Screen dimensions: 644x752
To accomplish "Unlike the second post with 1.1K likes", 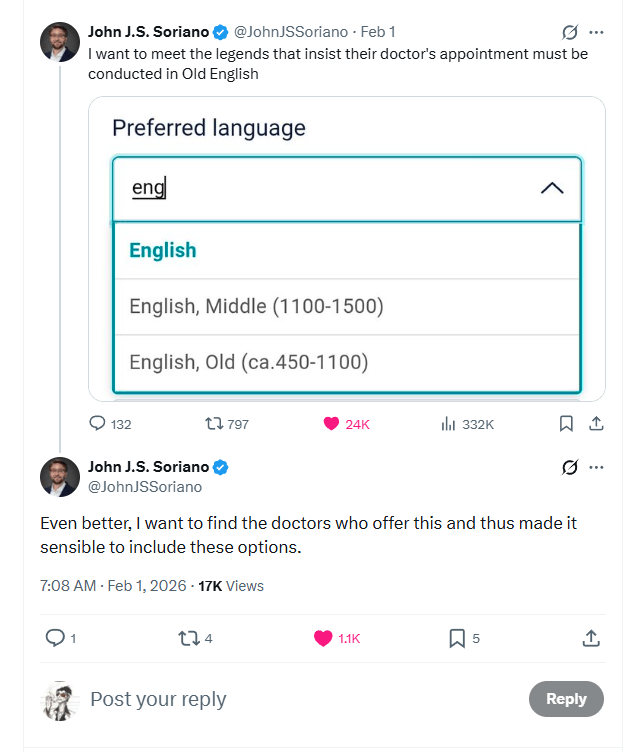I will [x=323, y=638].
